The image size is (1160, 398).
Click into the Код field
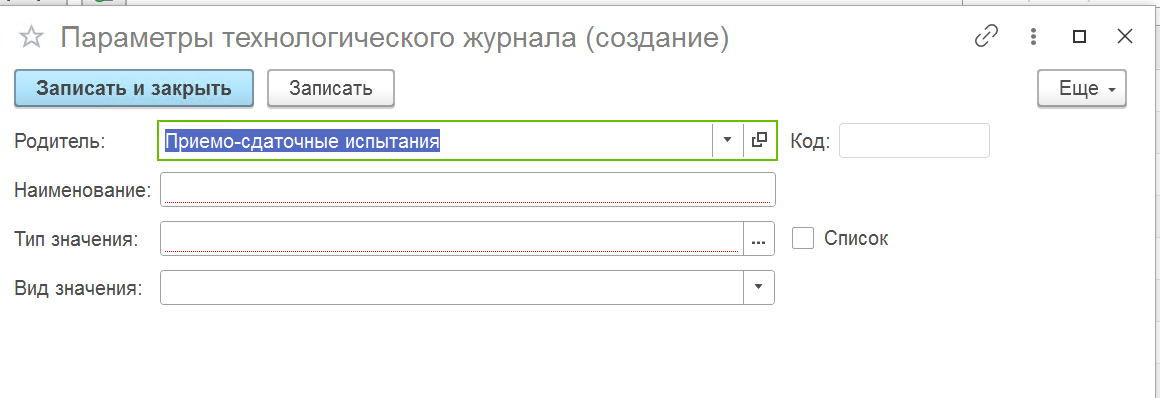914,141
